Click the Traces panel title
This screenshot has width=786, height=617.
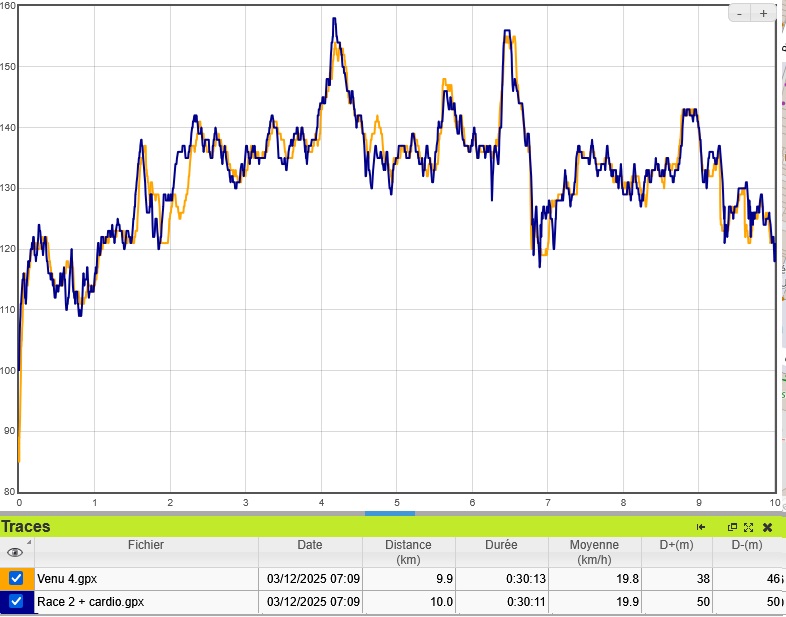pos(26,527)
